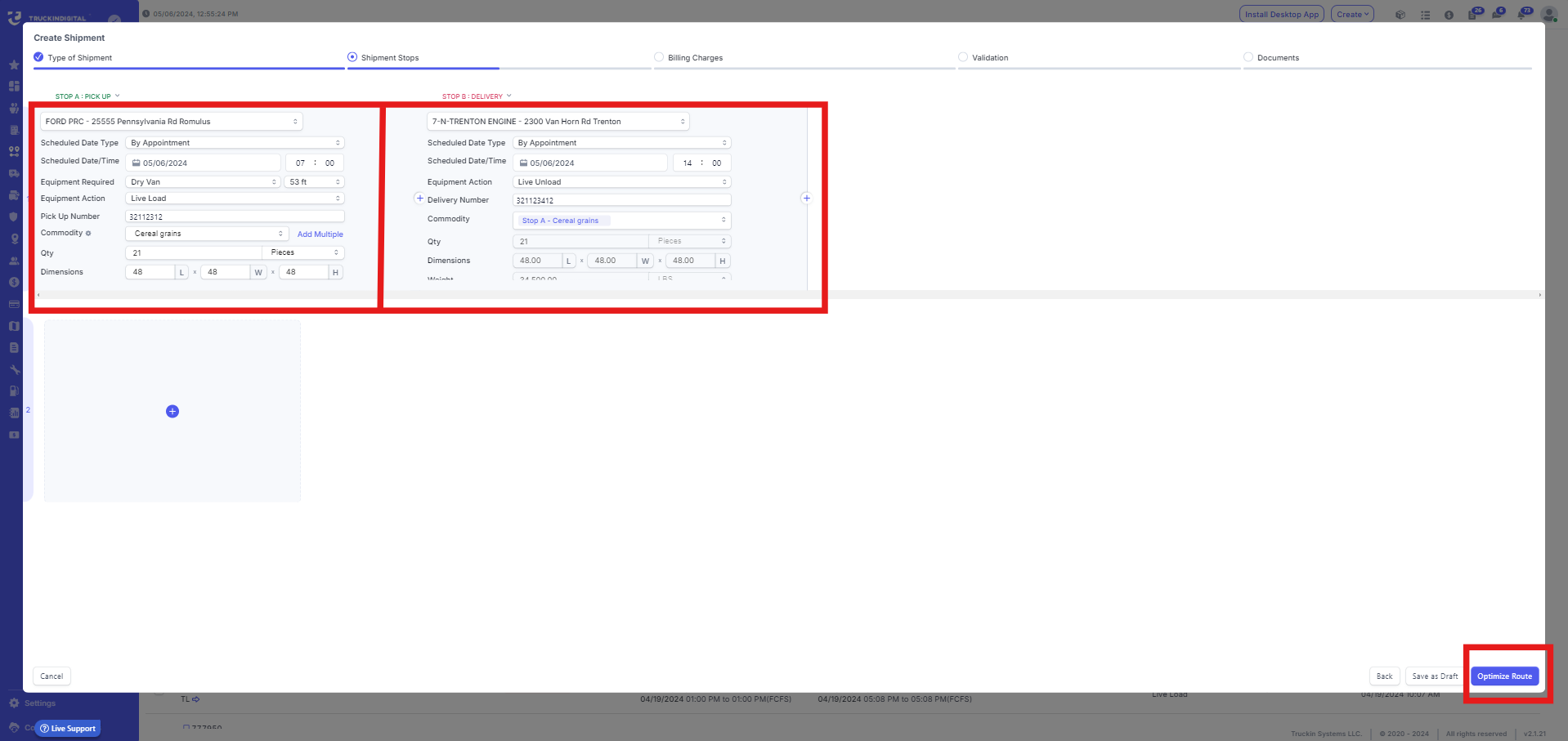Image resolution: width=1568 pixels, height=741 pixels.
Task: Click the Pick Up Number field
Action: [x=235, y=216]
